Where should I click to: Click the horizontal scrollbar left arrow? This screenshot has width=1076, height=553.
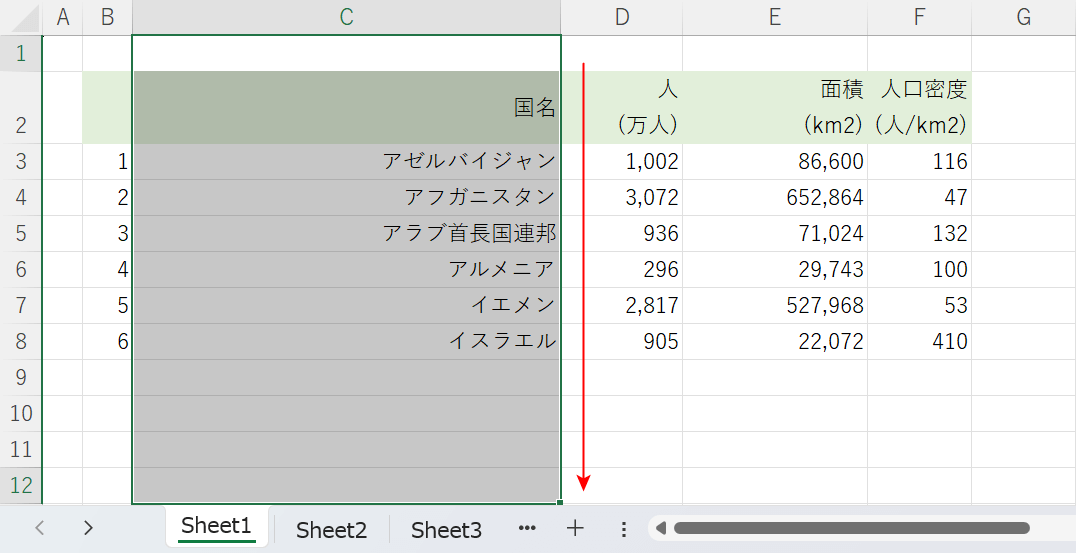(661, 528)
